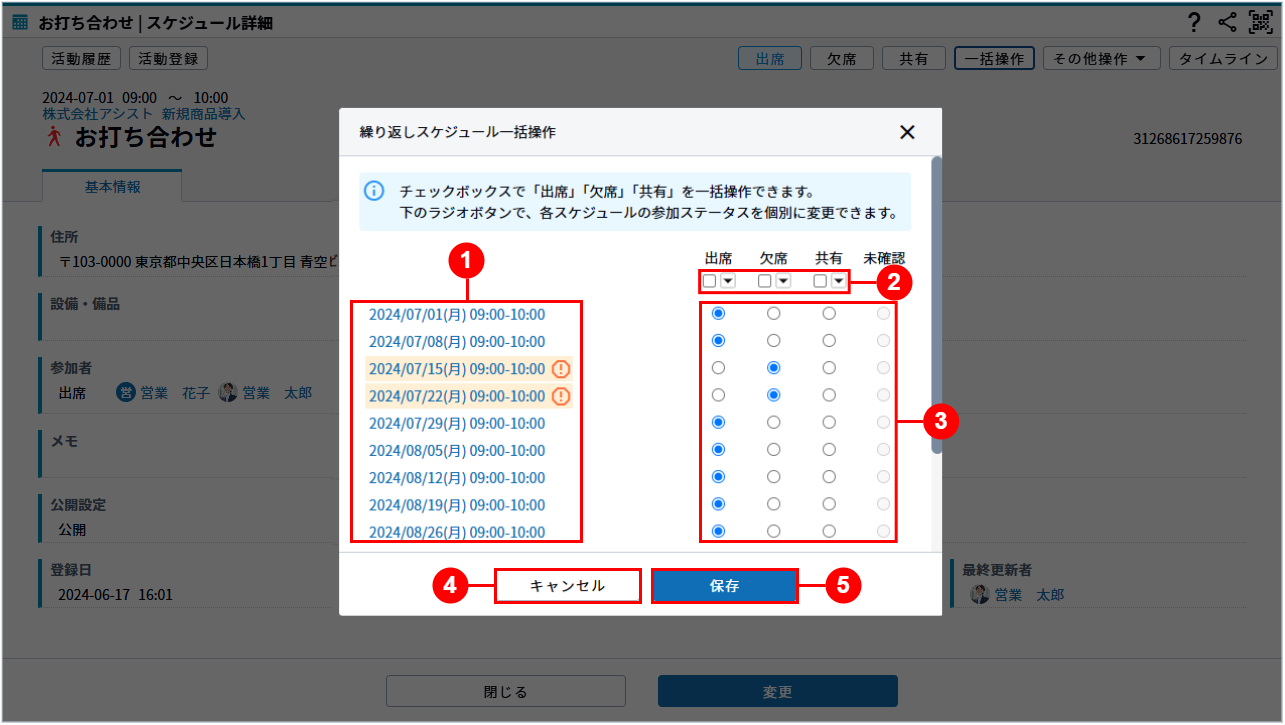The height and width of the screenshot is (725, 1285).
Task: Check the 出席 bulk checkbox
Action: pos(709,281)
